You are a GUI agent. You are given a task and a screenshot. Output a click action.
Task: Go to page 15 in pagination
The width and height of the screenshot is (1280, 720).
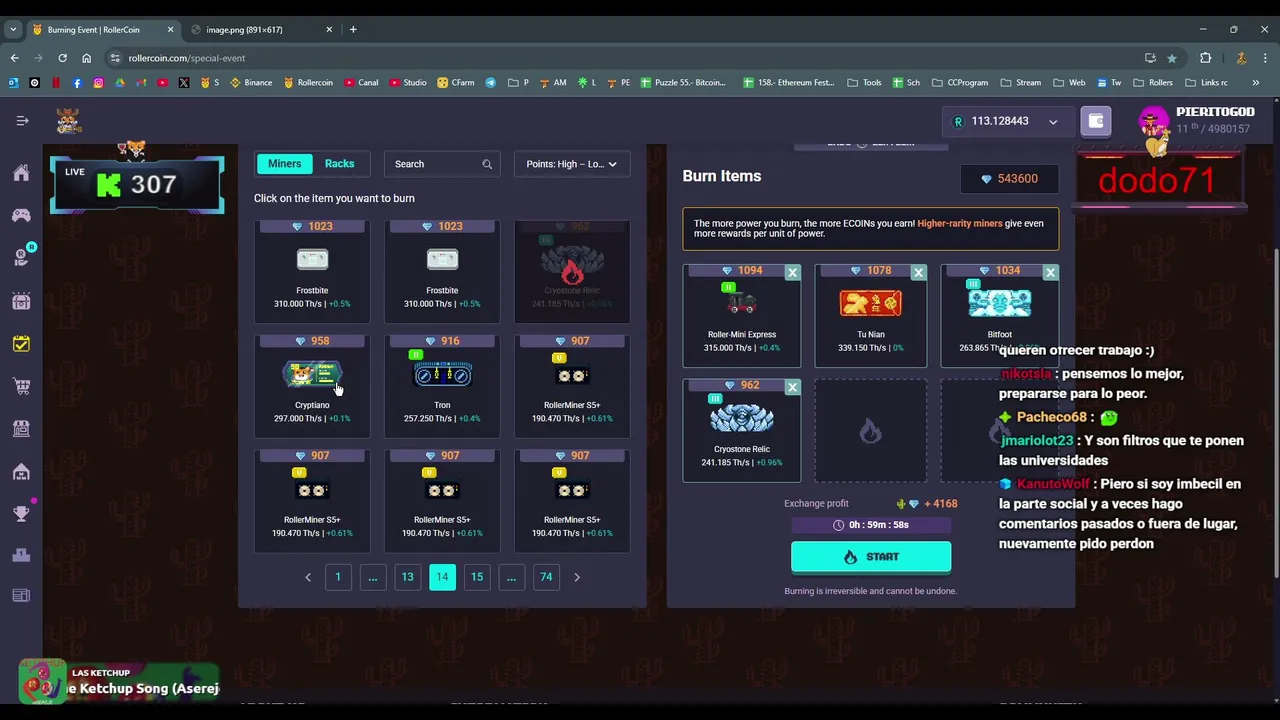477,577
